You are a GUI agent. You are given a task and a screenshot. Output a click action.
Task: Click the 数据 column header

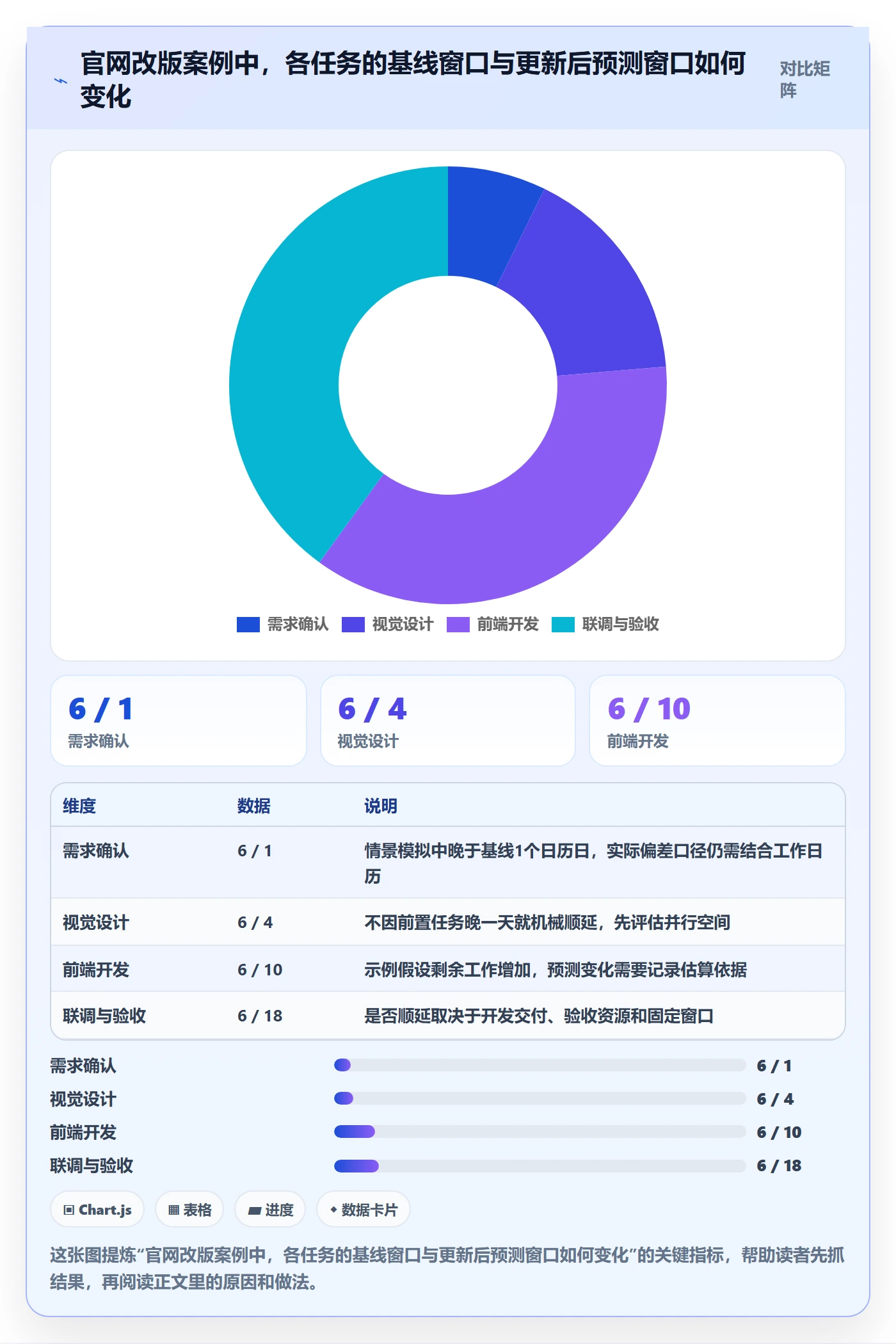pyautogui.click(x=254, y=806)
